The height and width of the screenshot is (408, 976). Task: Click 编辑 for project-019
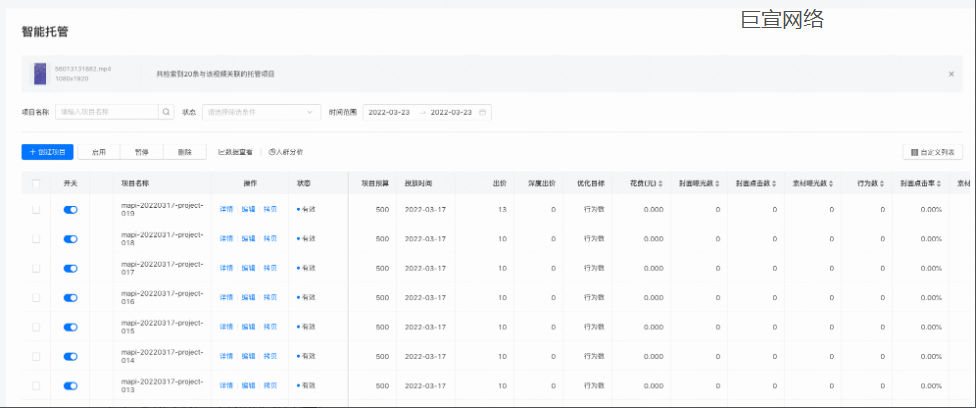[248, 209]
